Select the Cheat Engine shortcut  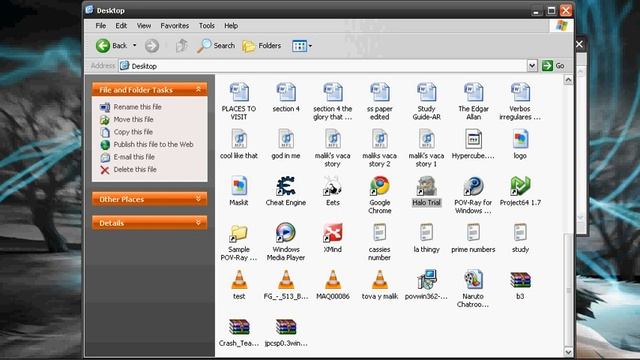[x=286, y=186]
